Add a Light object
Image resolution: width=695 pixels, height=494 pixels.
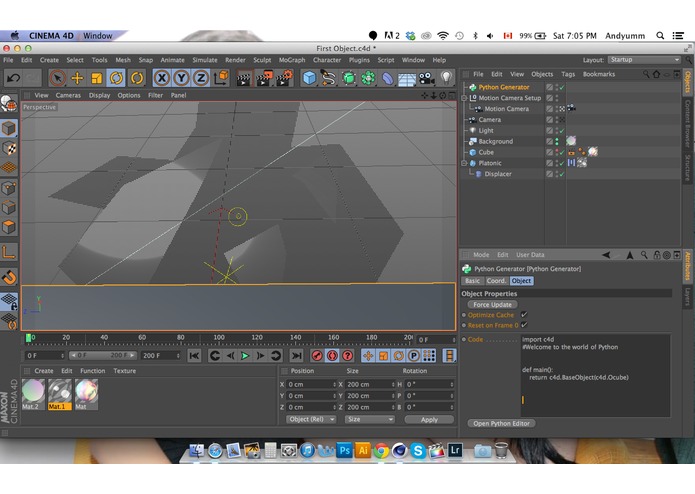coord(446,78)
